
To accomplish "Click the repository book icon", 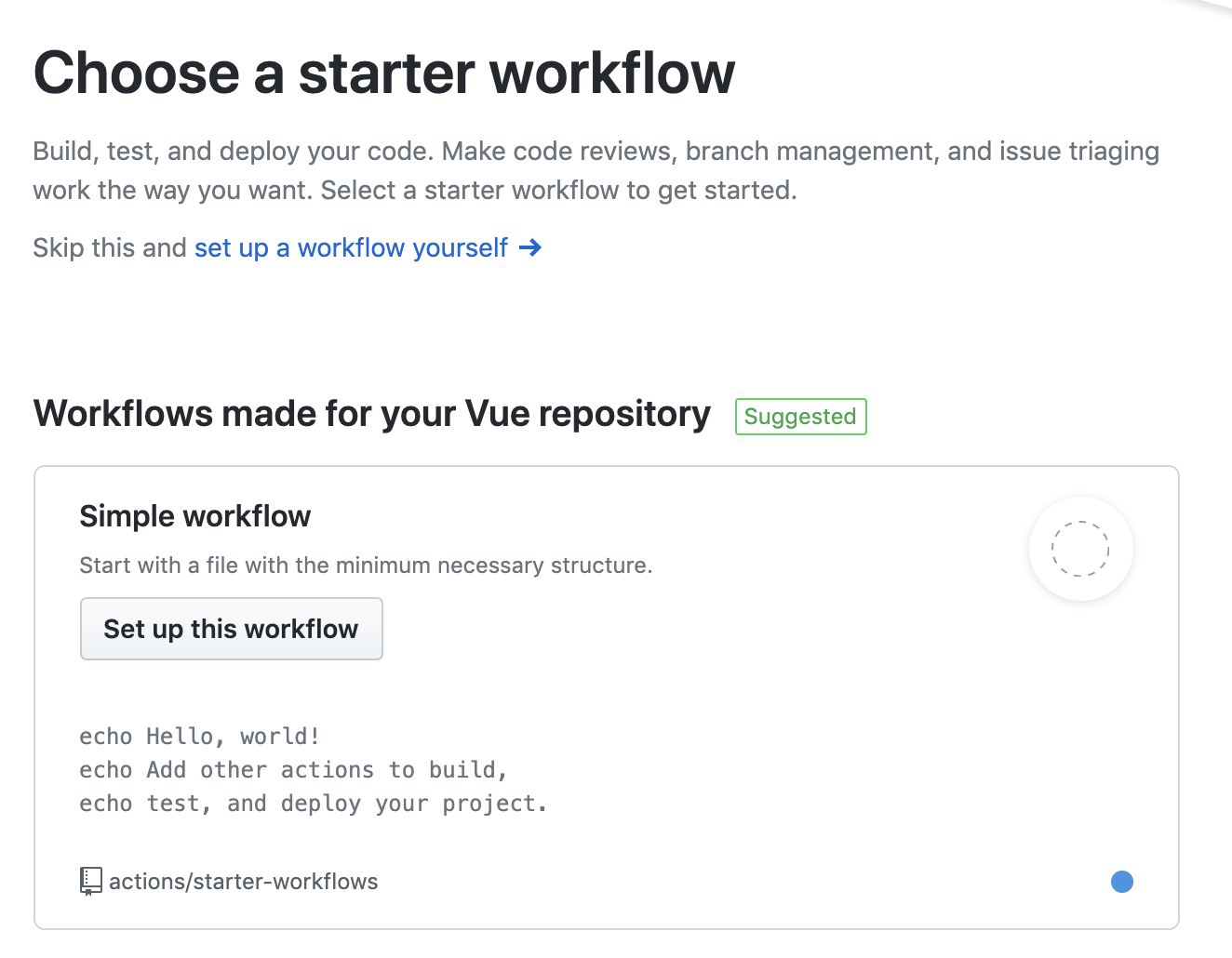I will pos(90,881).
